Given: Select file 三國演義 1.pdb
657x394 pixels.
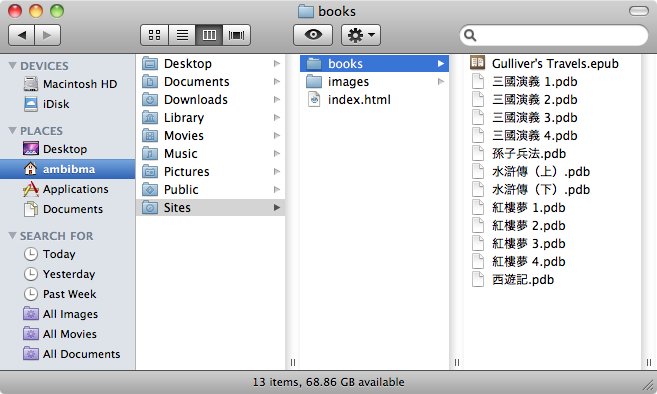Looking at the screenshot, I should coord(552,82).
